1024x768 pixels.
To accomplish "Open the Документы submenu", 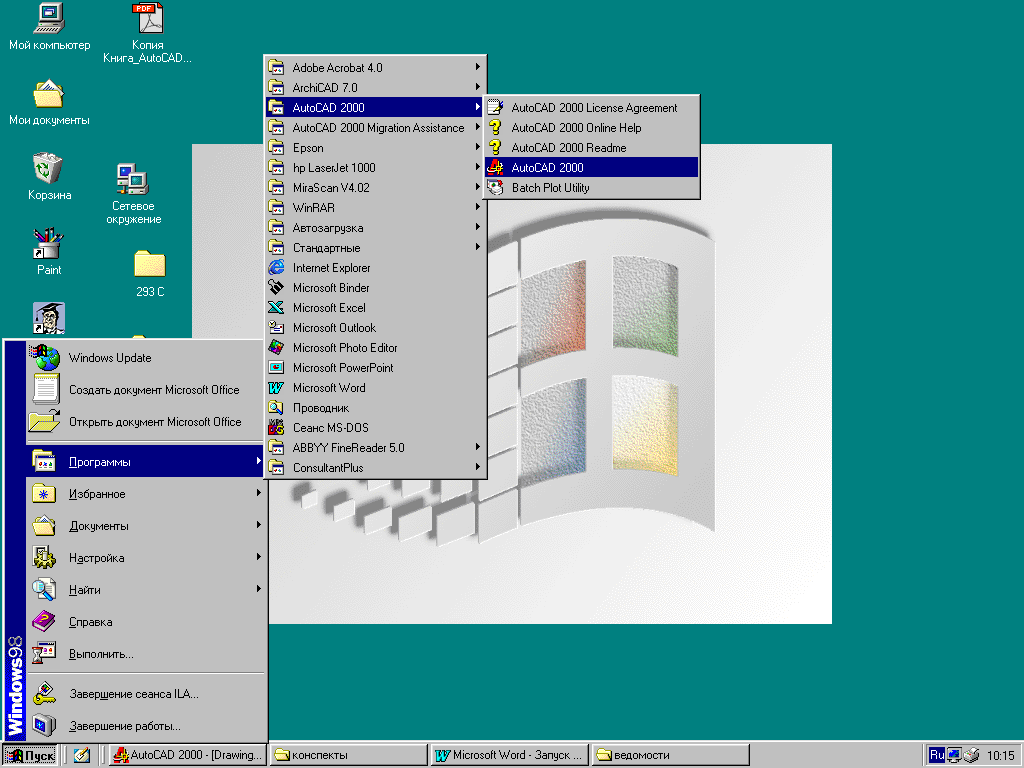I will [x=146, y=526].
